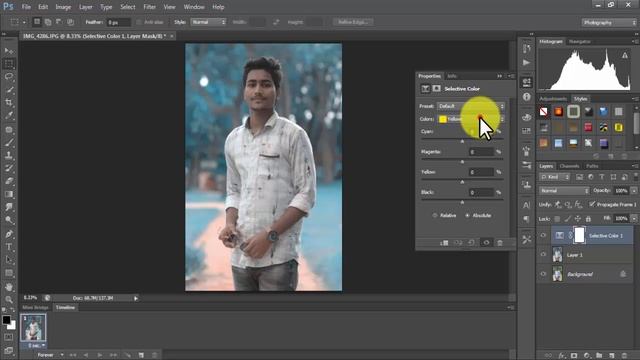Click the Feather input field
This screenshot has width=640, height=360.
pos(119,22)
